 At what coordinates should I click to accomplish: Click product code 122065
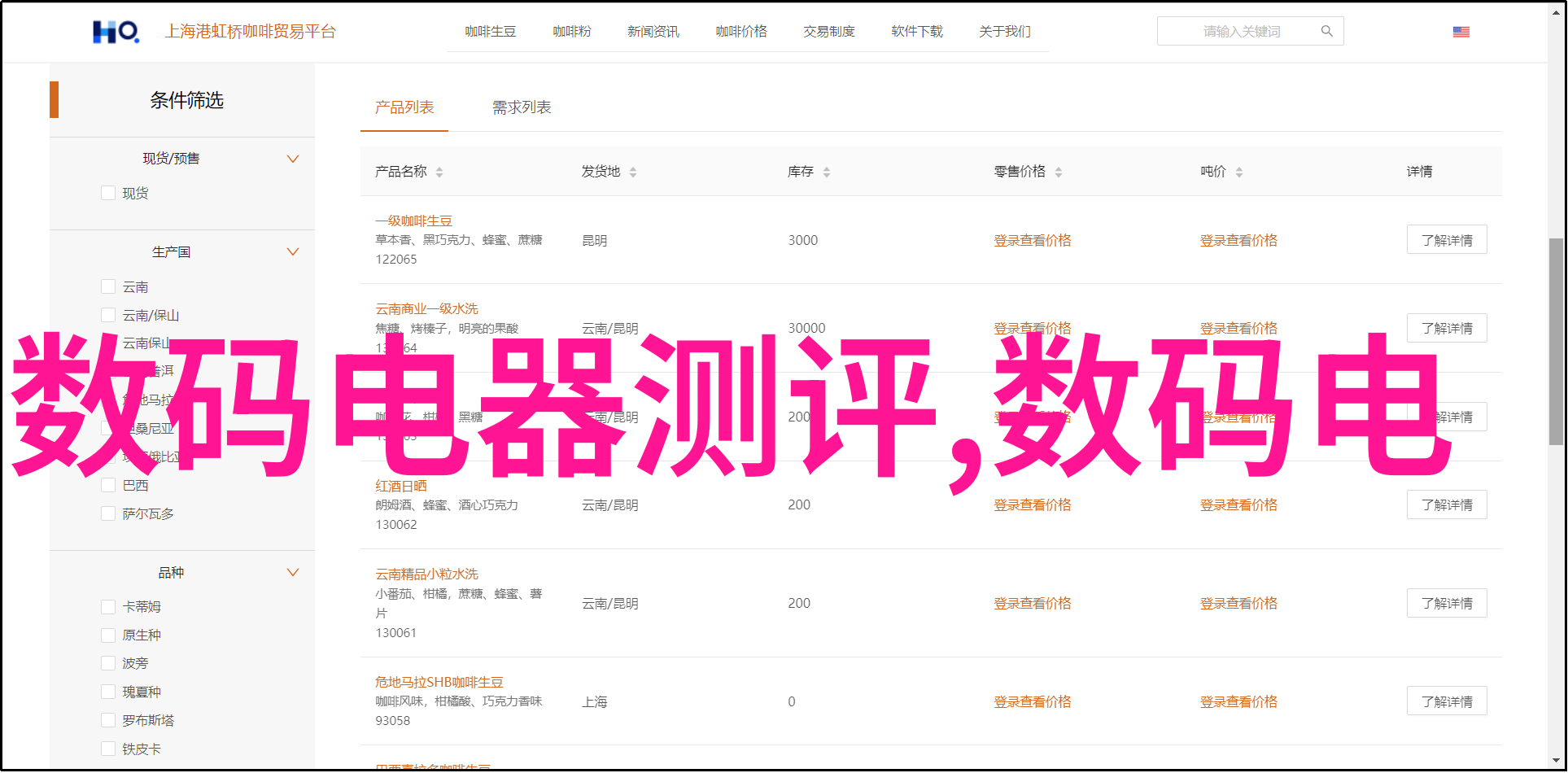(x=396, y=259)
